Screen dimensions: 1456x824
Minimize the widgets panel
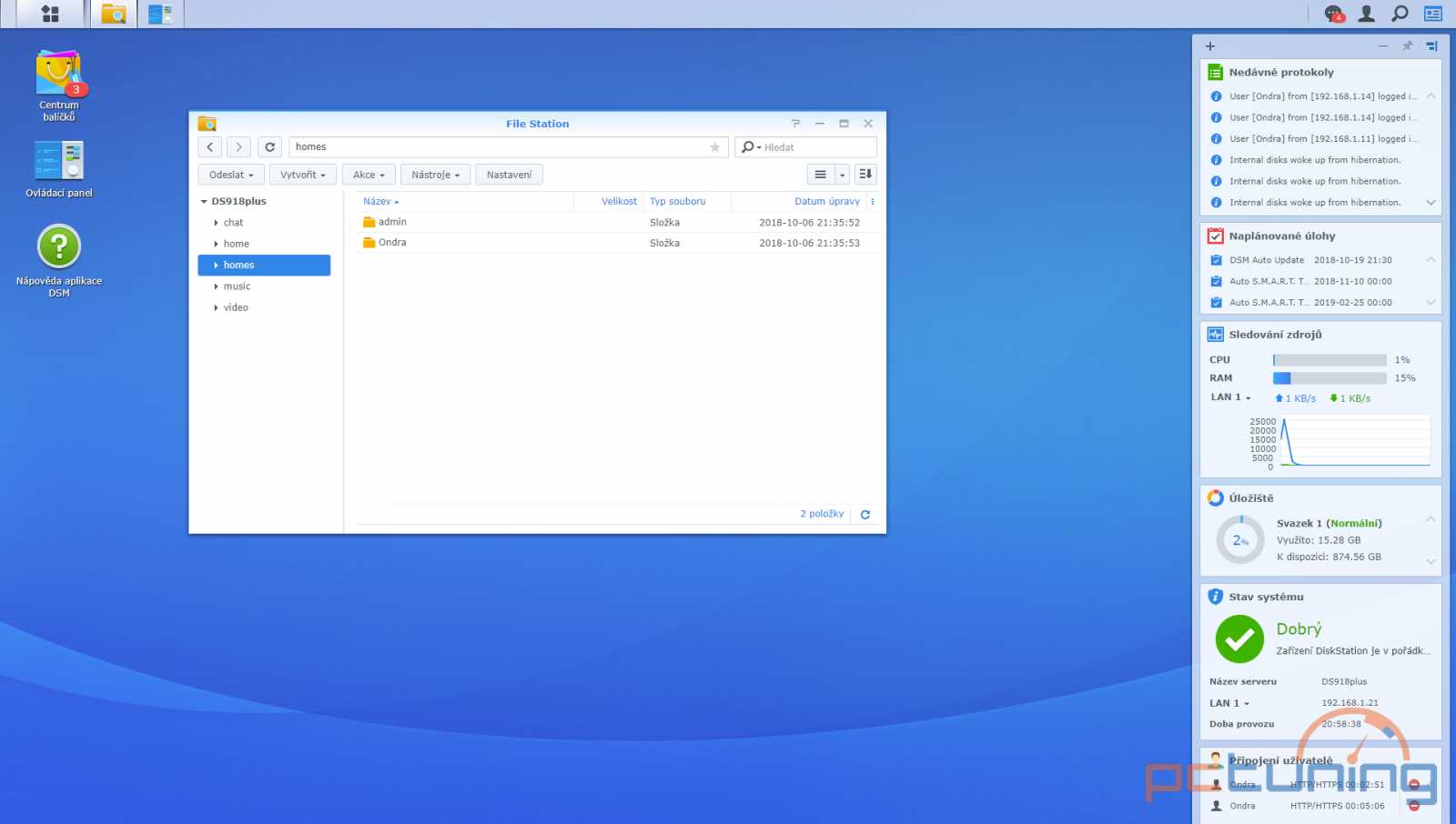point(1383,46)
